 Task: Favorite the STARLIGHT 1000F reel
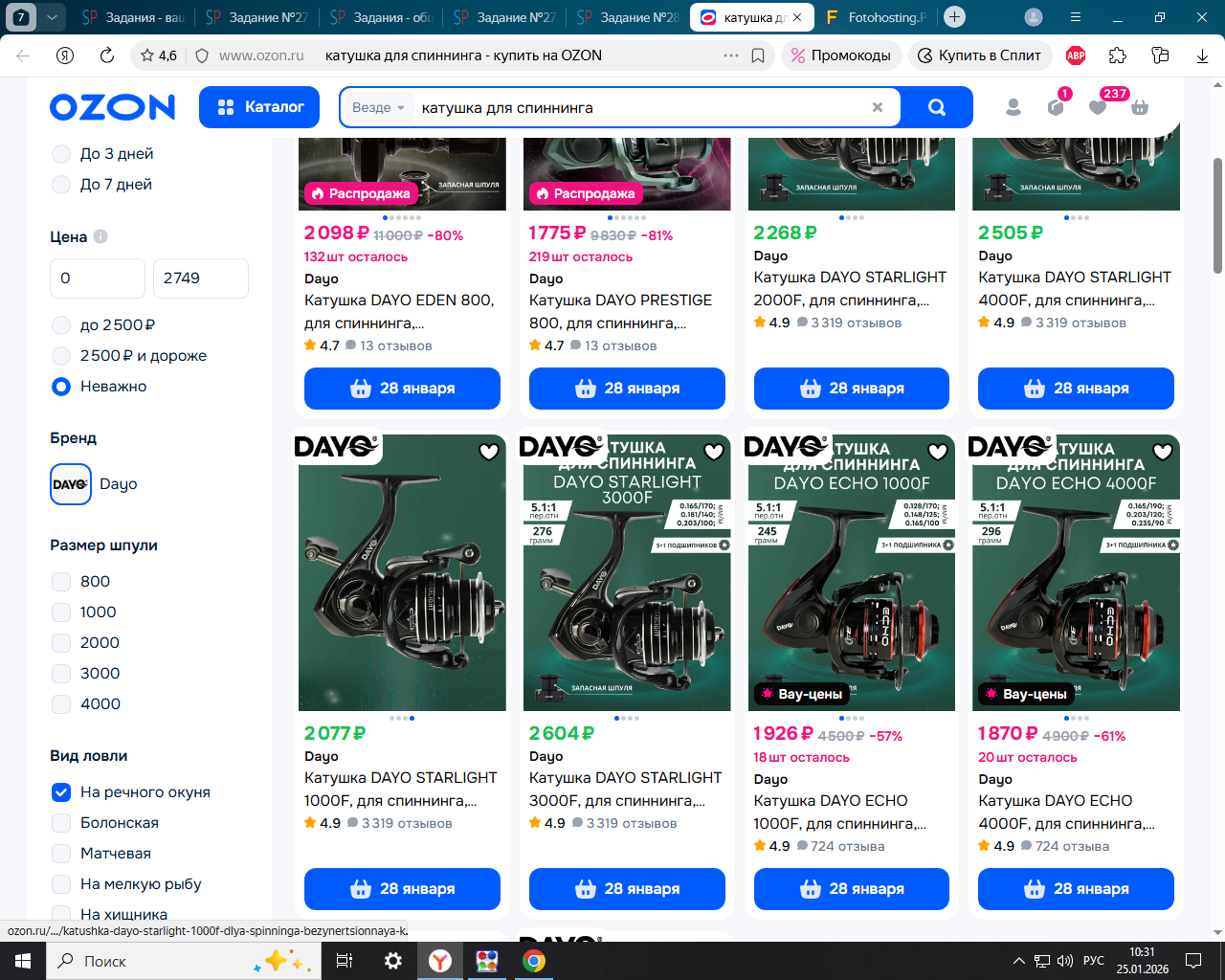(489, 452)
